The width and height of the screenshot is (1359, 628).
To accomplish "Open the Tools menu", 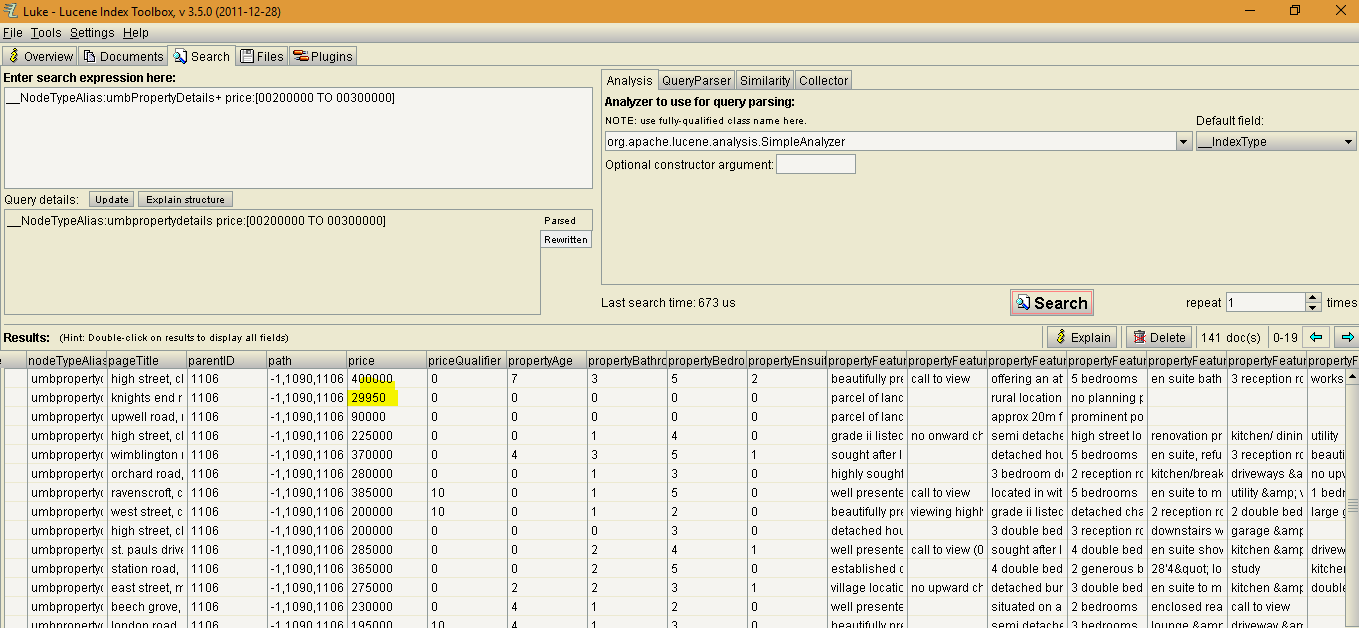I will pyautogui.click(x=46, y=33).
